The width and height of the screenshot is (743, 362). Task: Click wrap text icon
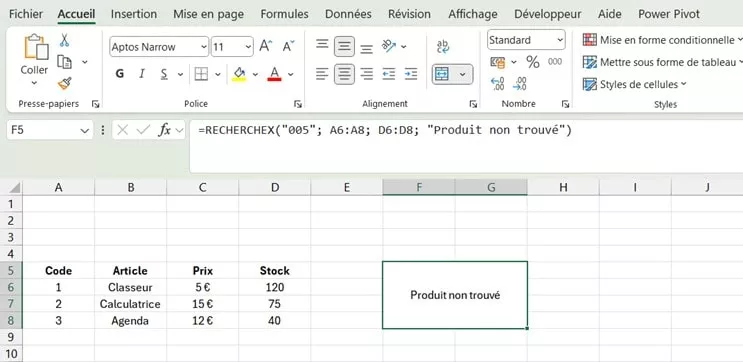(x=443, y=46)
